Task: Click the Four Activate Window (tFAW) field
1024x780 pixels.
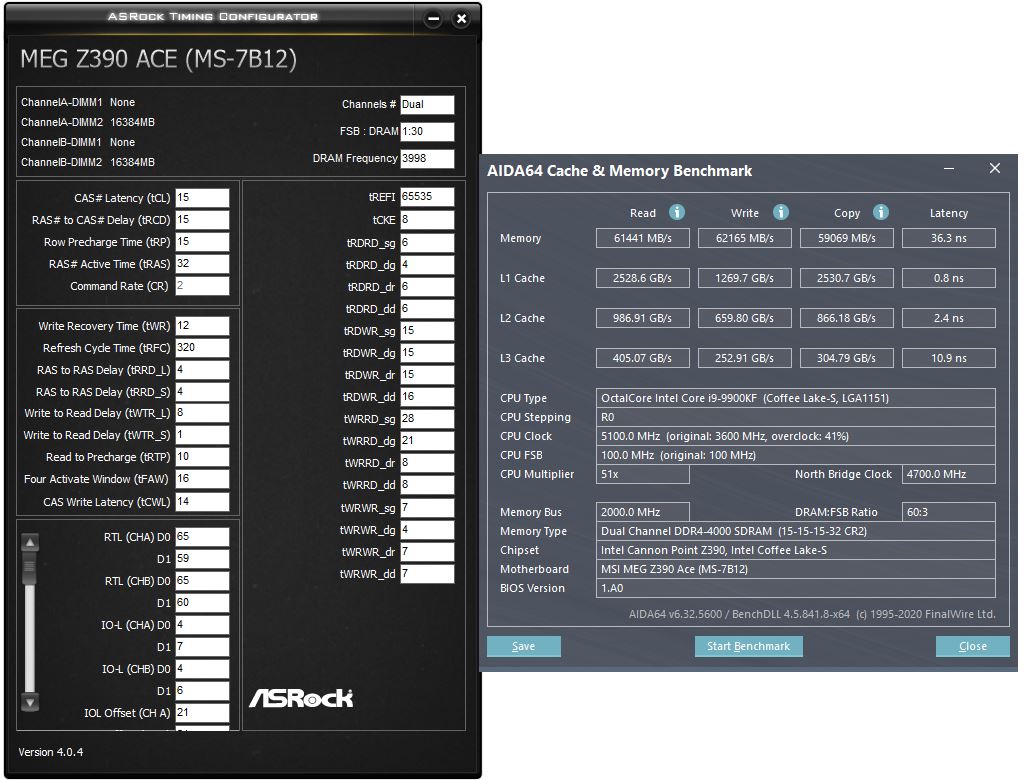Action: point(202,479)
